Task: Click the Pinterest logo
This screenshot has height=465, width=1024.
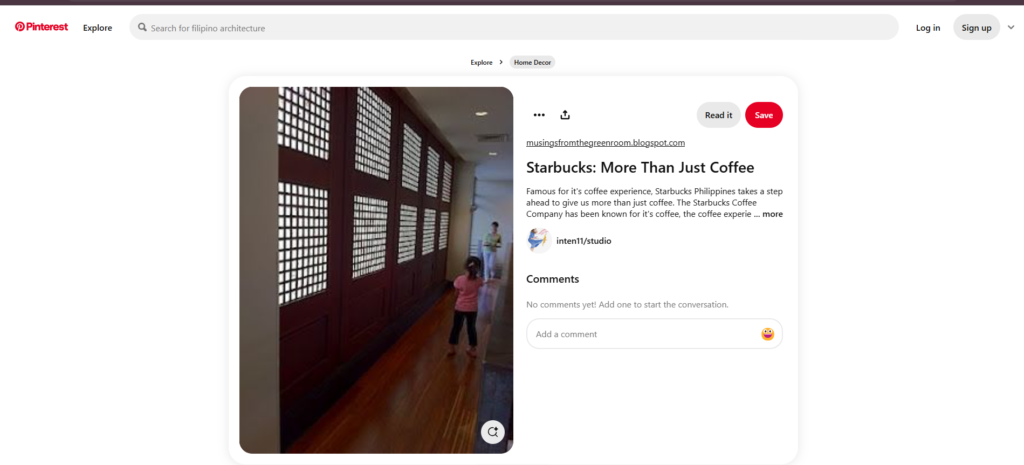Action: point(41,27)
